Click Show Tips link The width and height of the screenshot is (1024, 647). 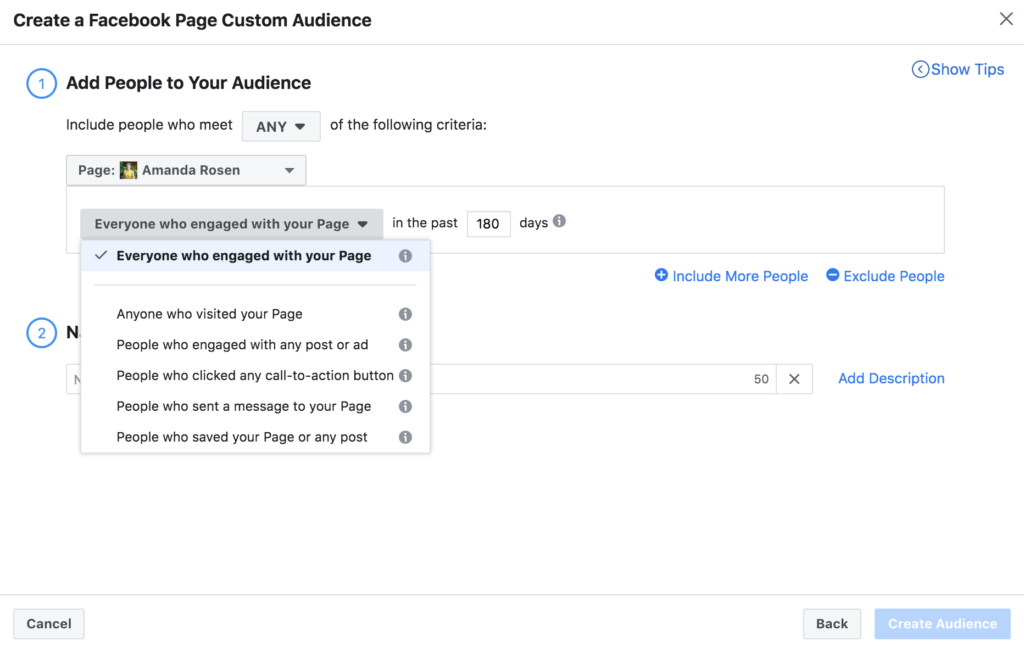coord(958,69)
